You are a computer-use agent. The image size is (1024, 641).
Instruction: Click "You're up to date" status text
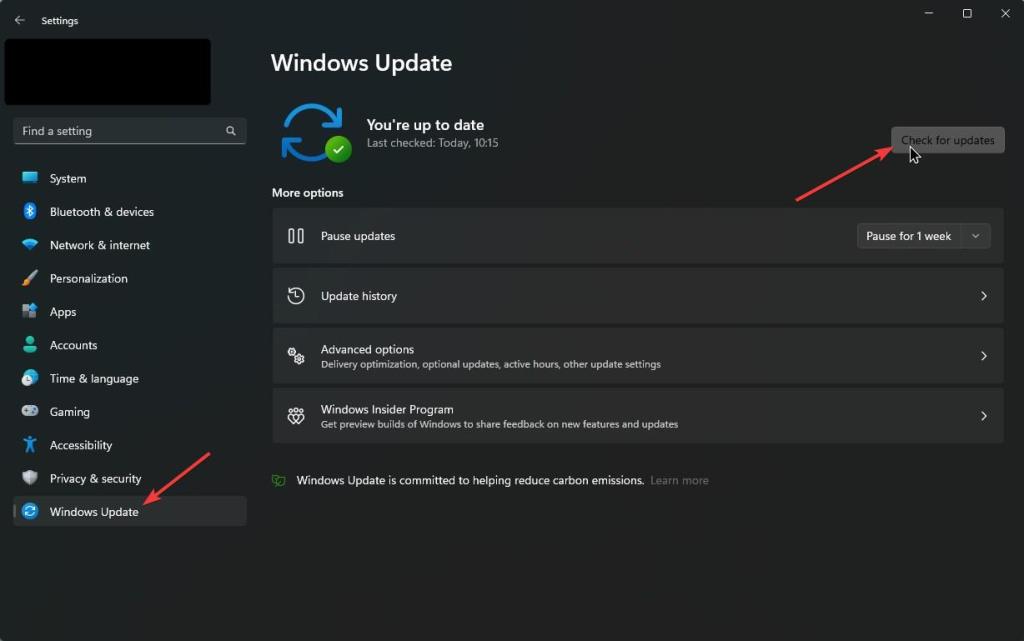tap(425, 125)
